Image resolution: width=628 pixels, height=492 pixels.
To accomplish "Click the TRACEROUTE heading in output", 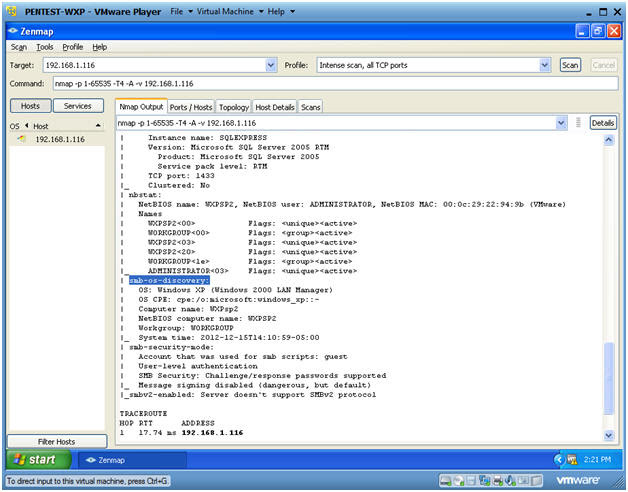I will click(143, 413).
